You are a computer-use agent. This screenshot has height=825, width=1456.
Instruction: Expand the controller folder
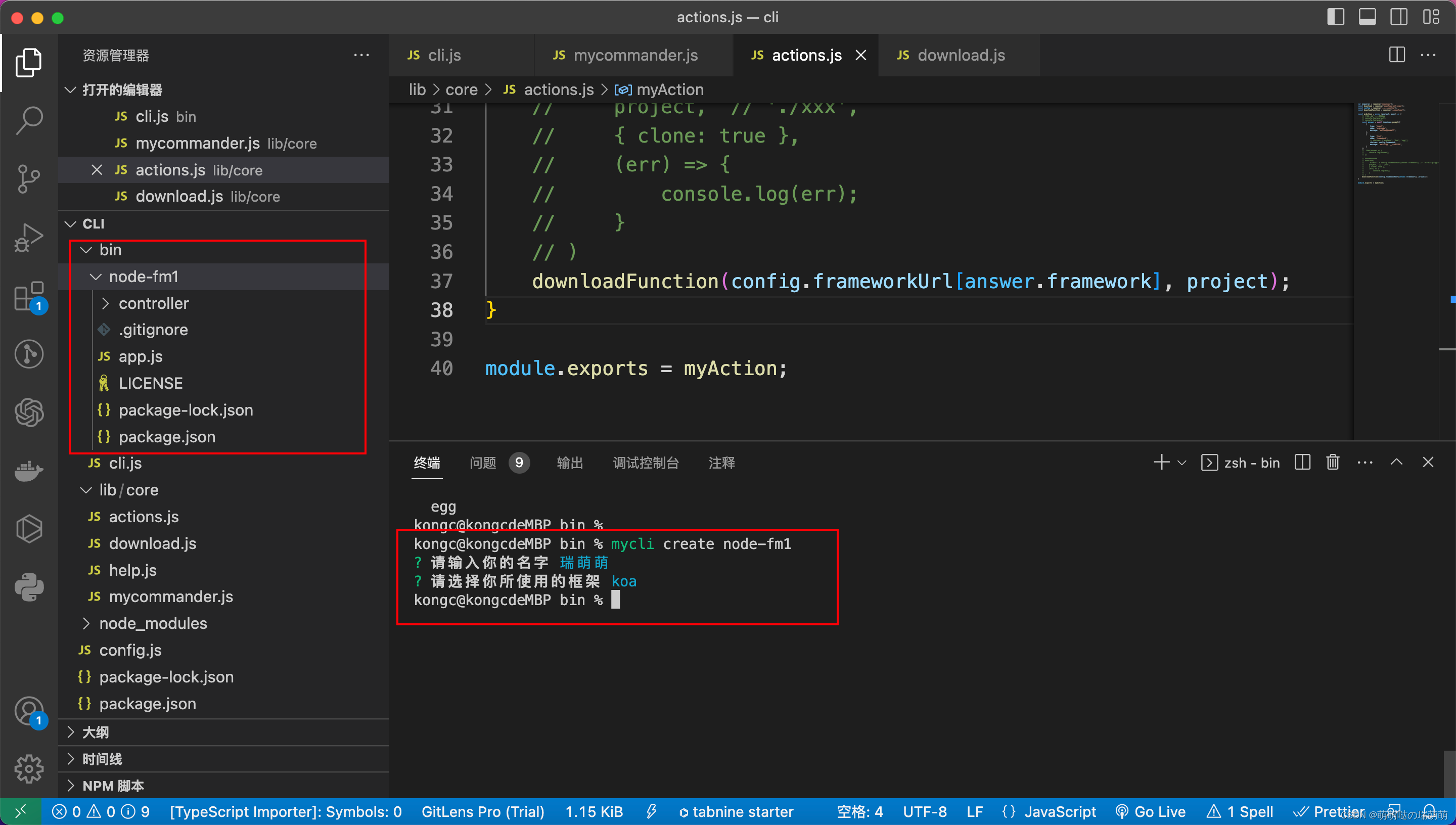pyautogui.click(x=105, y=303)
